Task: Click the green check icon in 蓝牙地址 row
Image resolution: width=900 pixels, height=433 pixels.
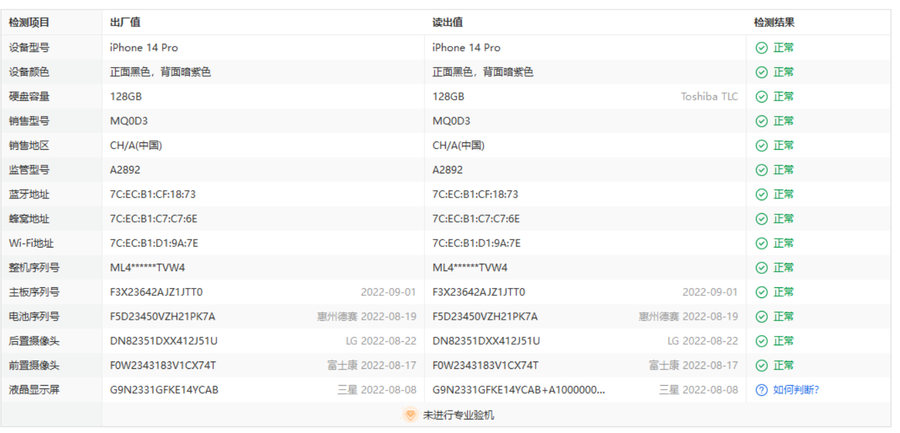Action: [x=761, y=195]
